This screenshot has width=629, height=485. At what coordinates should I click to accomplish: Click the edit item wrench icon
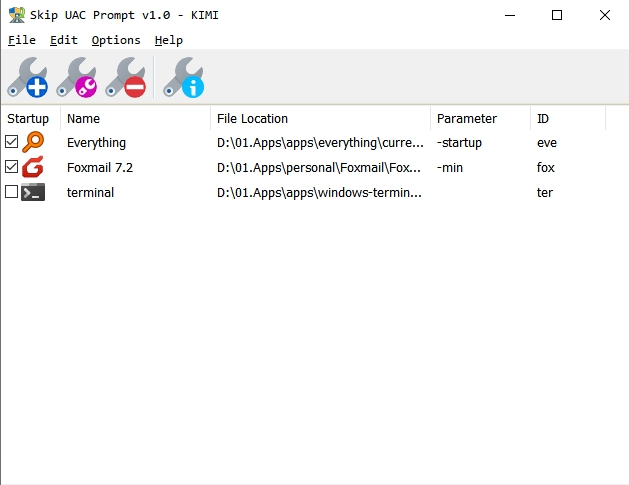coord(77,78)
